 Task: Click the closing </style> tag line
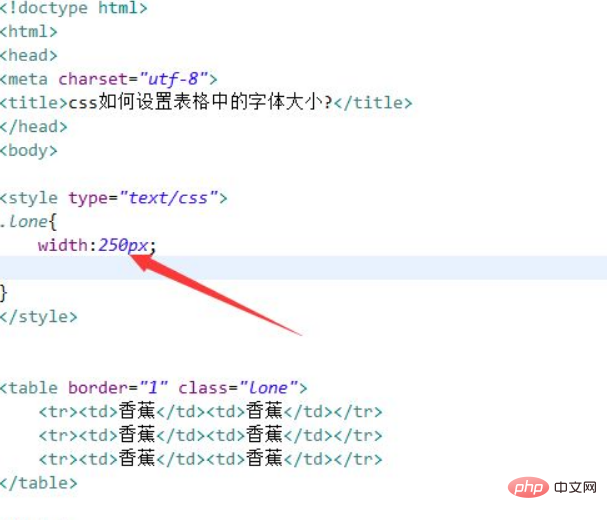39,317
